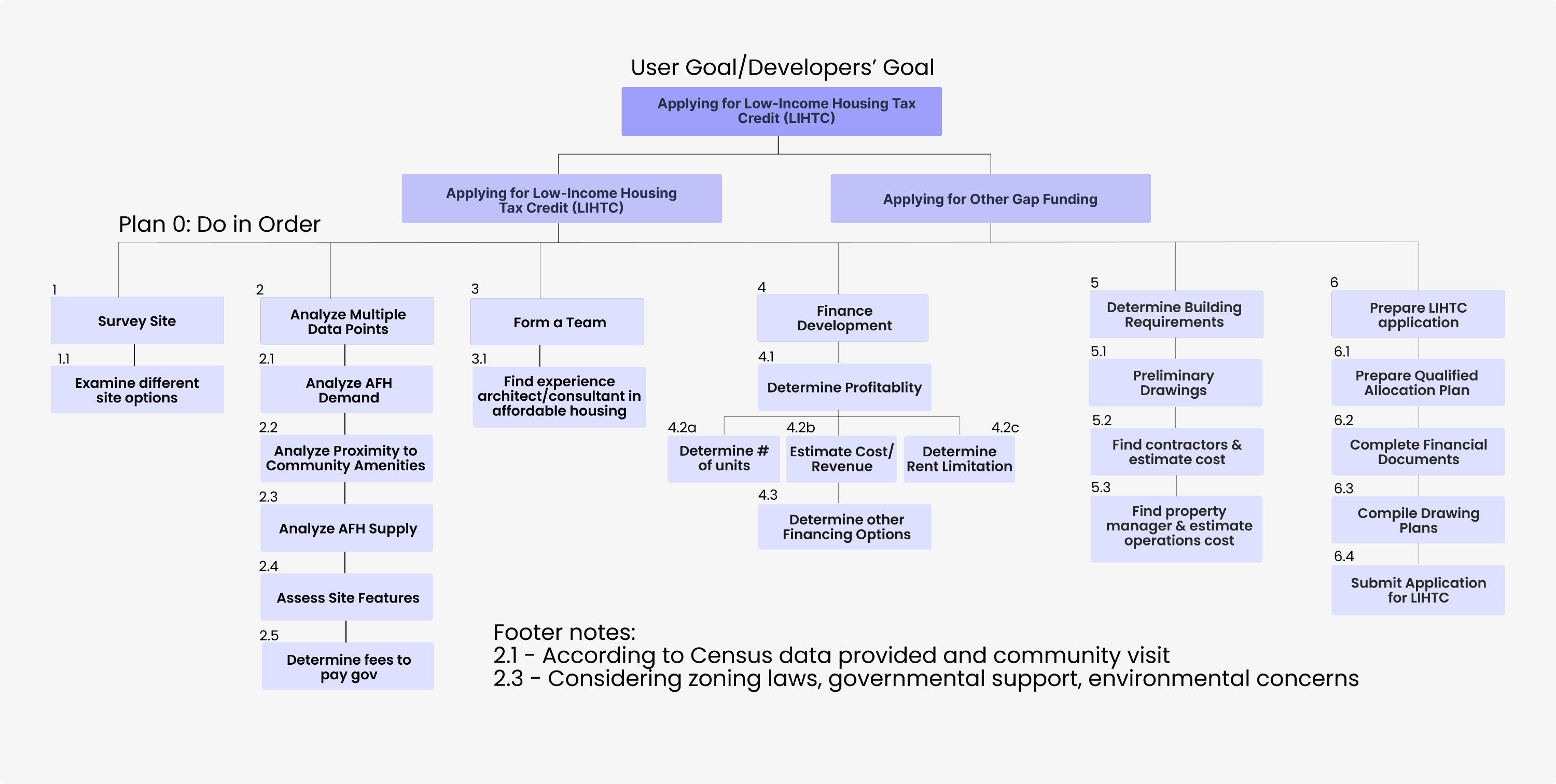Open the 'Examine different site options' subtask
Viewport: 1556px width, 784px height.
pos(136,389)
